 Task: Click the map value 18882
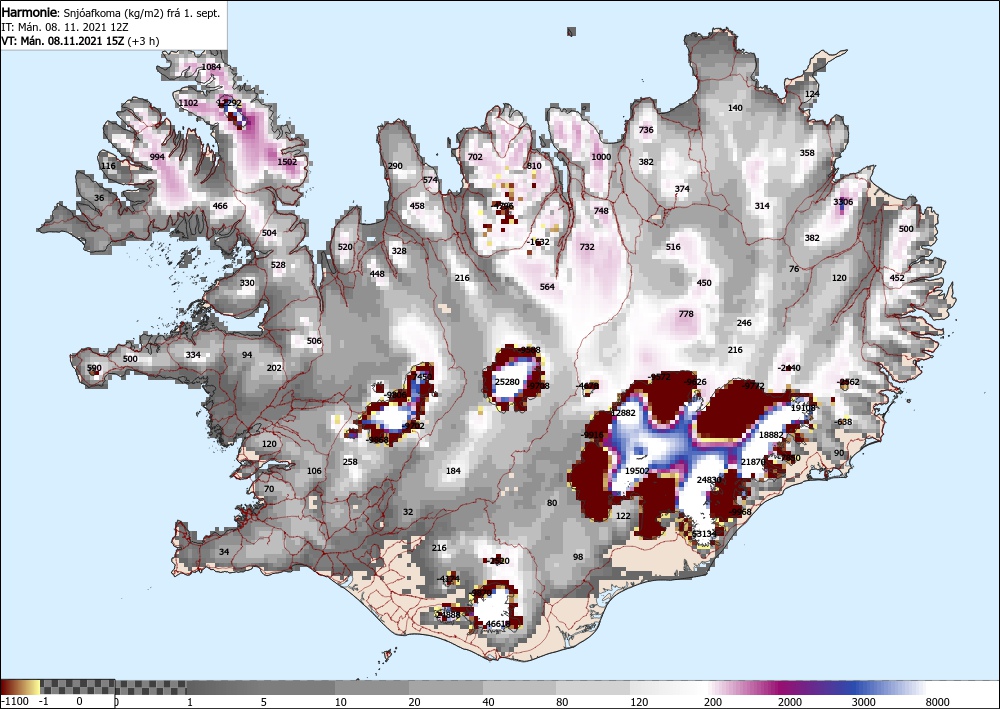pyautogui.click(x=771, y=435)
